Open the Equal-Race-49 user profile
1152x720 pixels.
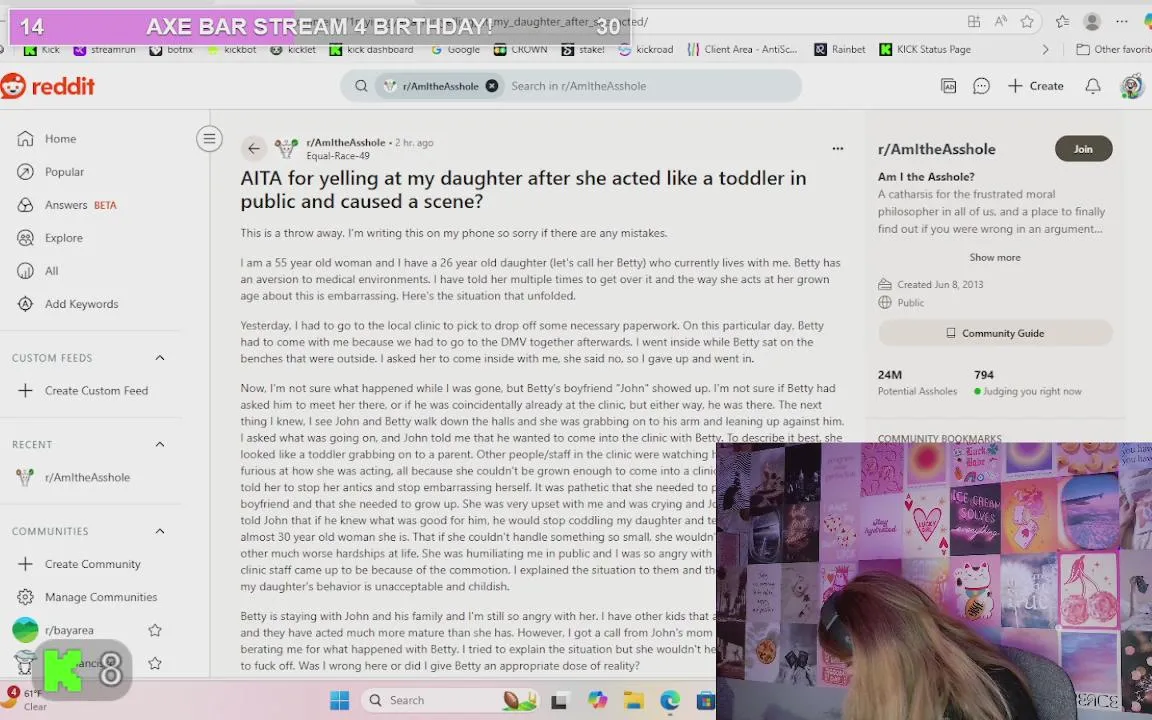tap(338, 156)
